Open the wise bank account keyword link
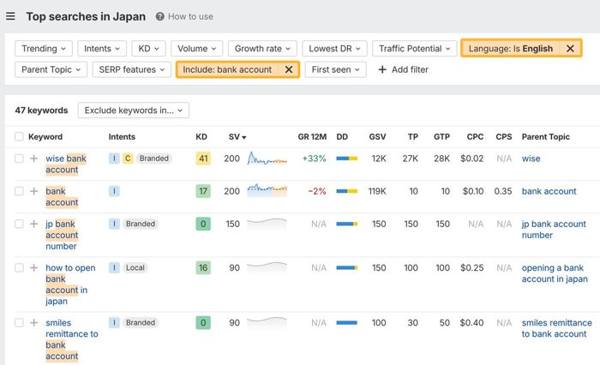The image size is (600, 365). pos(66,164)
